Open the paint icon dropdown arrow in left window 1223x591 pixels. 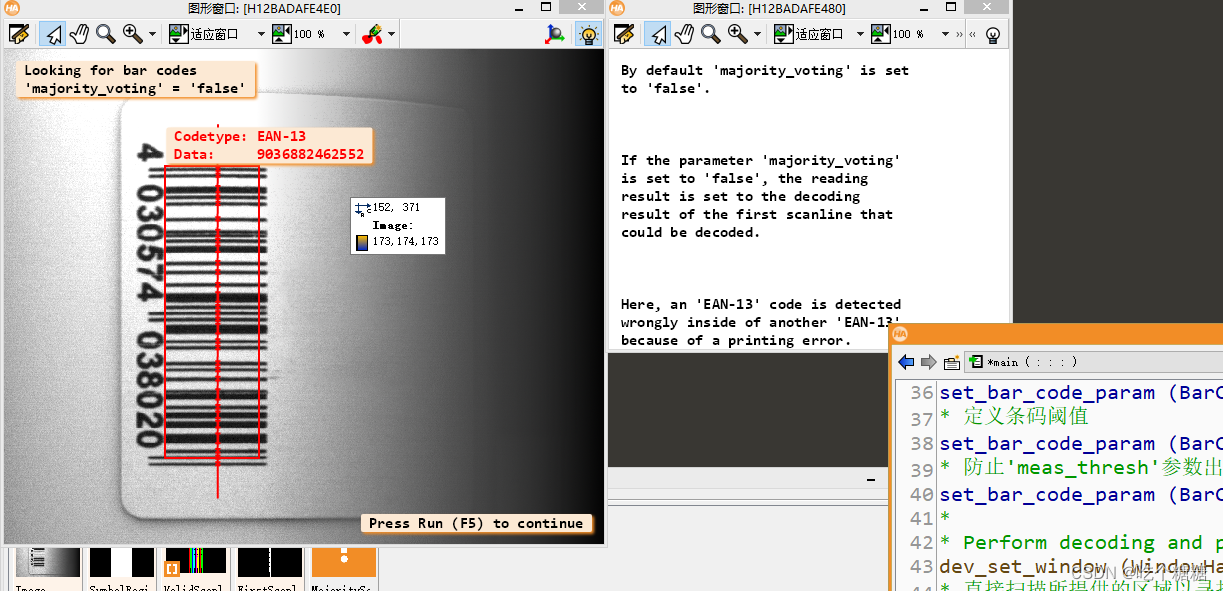pos(391,34)
